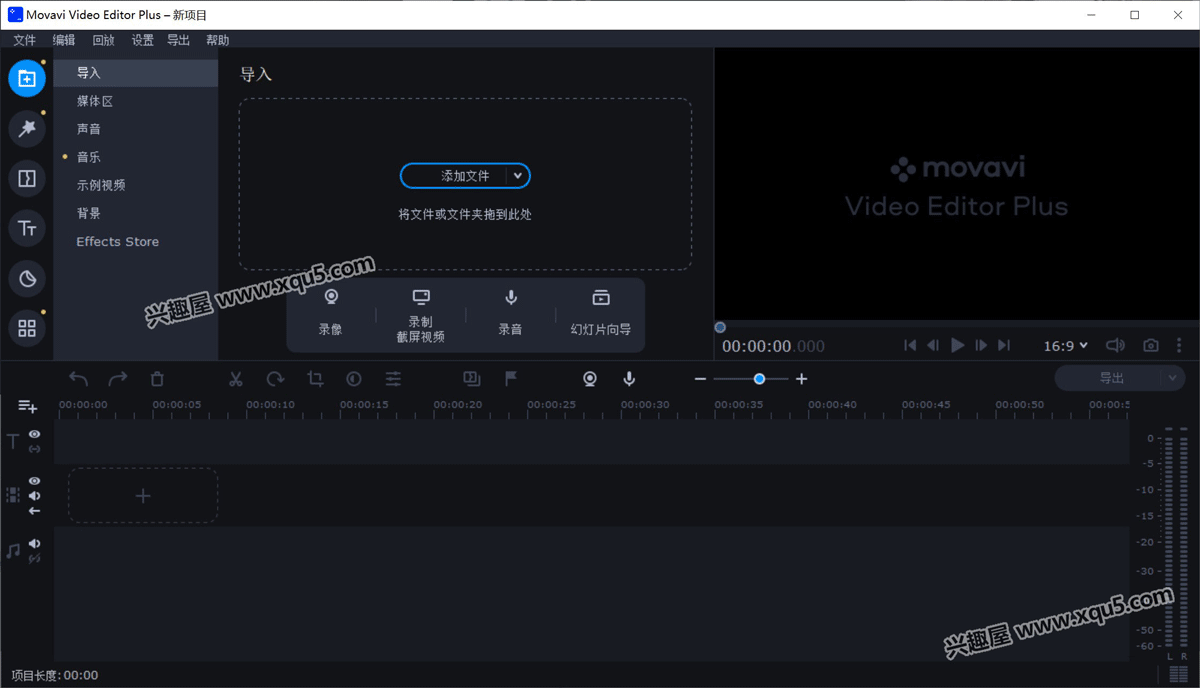The width and height of the screenshot is (1200, 688).
Task: Open transition wizard icon in timeline toolbar
Action: 472,379
